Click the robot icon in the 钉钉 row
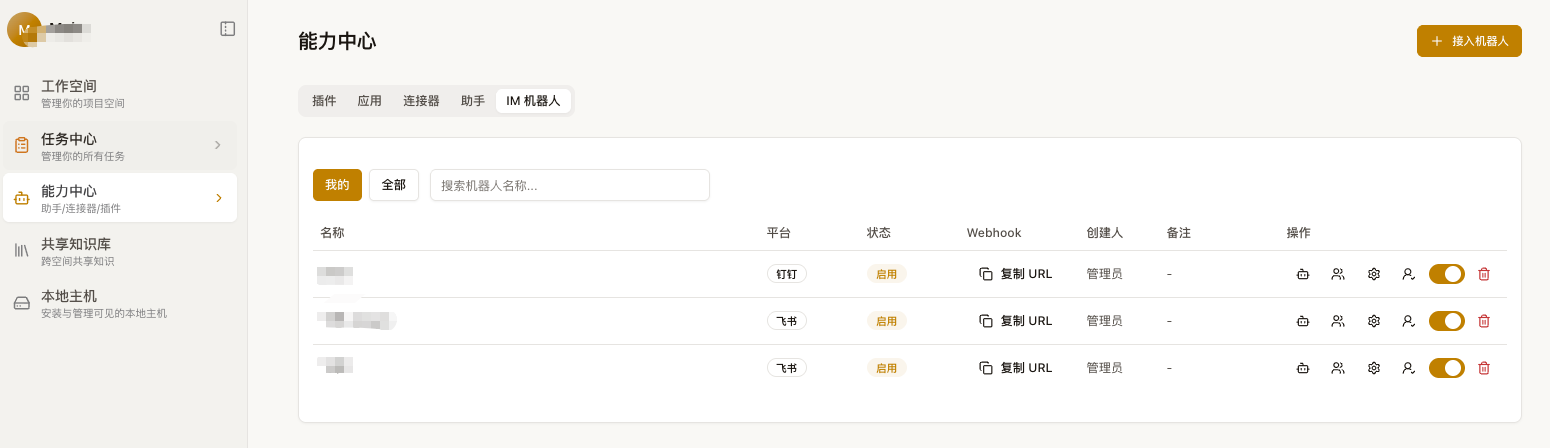This screenshot has height=448, width=1550. (1302, 274)
